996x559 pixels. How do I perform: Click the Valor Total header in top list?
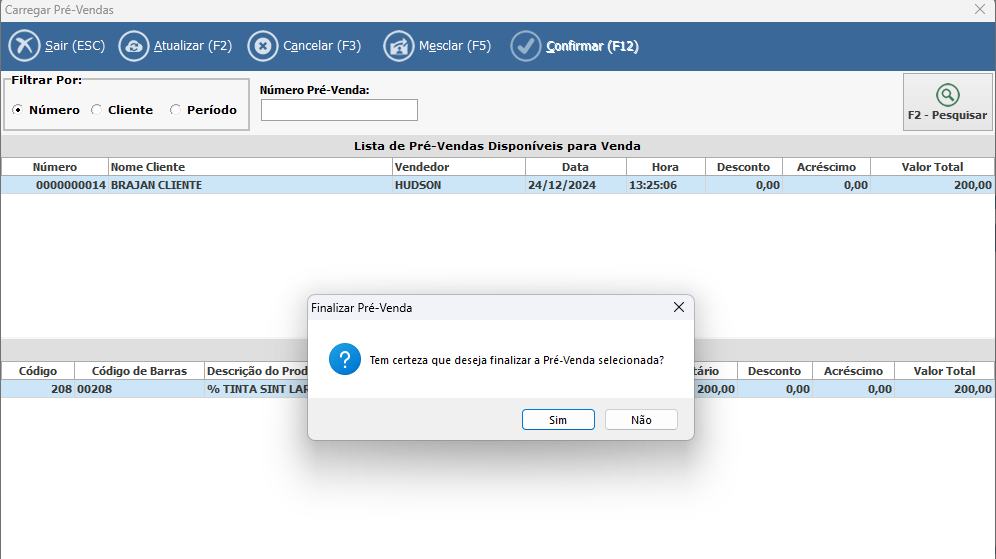(x=932, y=167)
